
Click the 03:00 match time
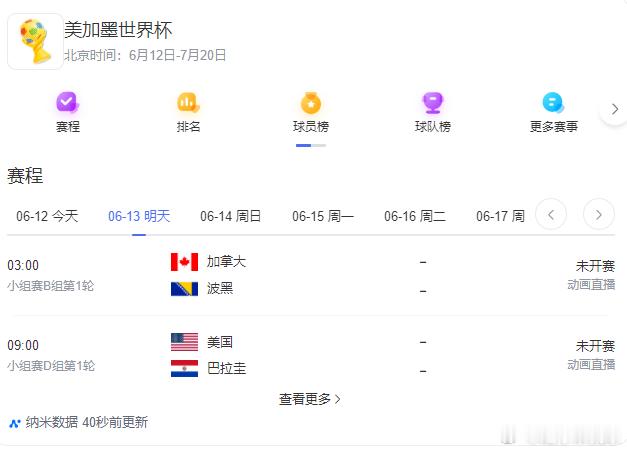pos(23,265)
